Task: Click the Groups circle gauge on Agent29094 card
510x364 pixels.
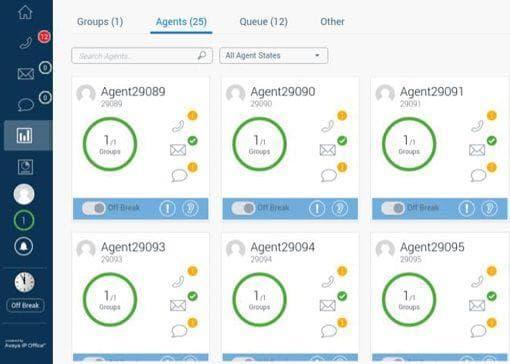Action: (x=259, y=299)
